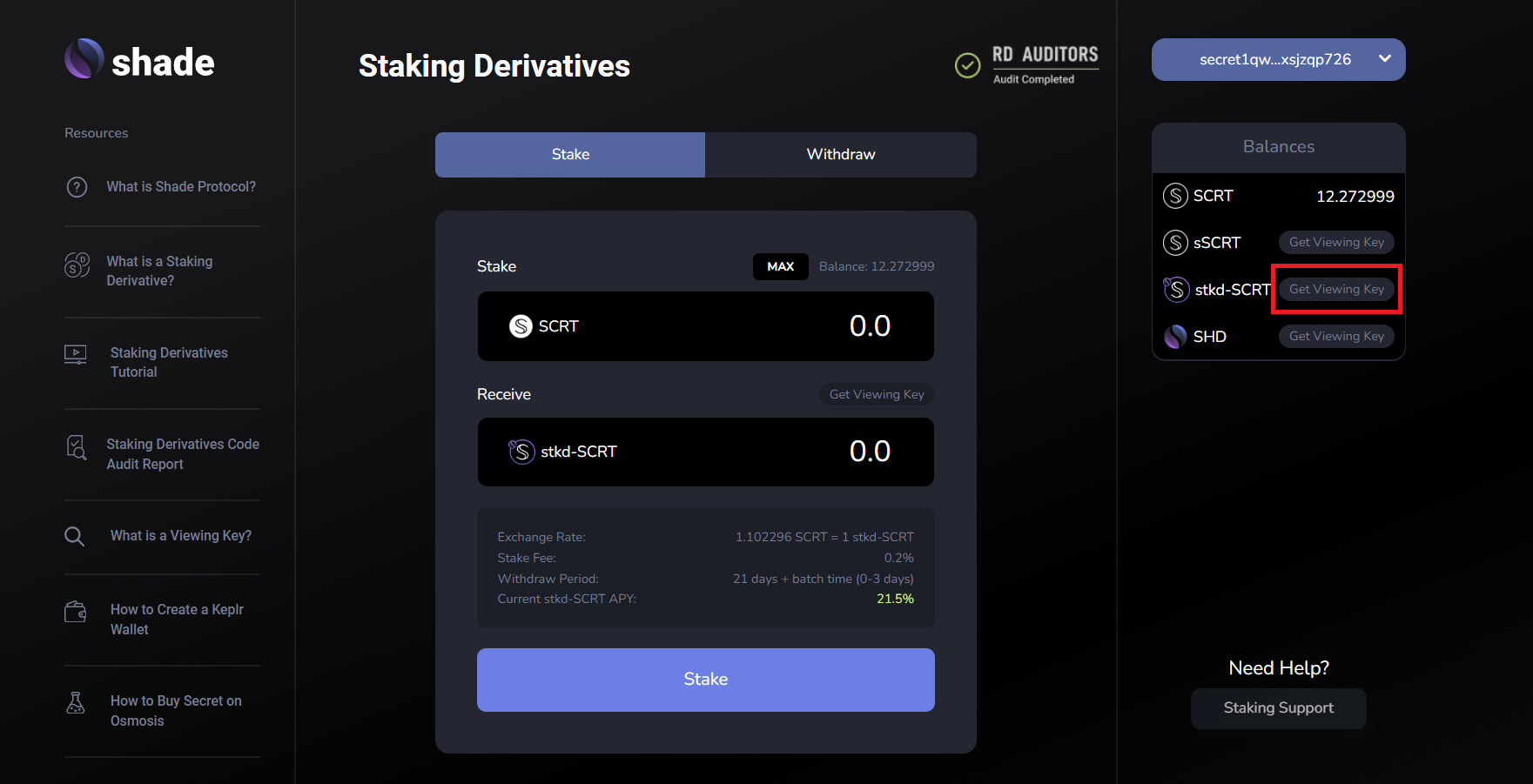1533x784 pixels.
Task: Click the SCRT token icon in Balances
Action: point(1175,196)
